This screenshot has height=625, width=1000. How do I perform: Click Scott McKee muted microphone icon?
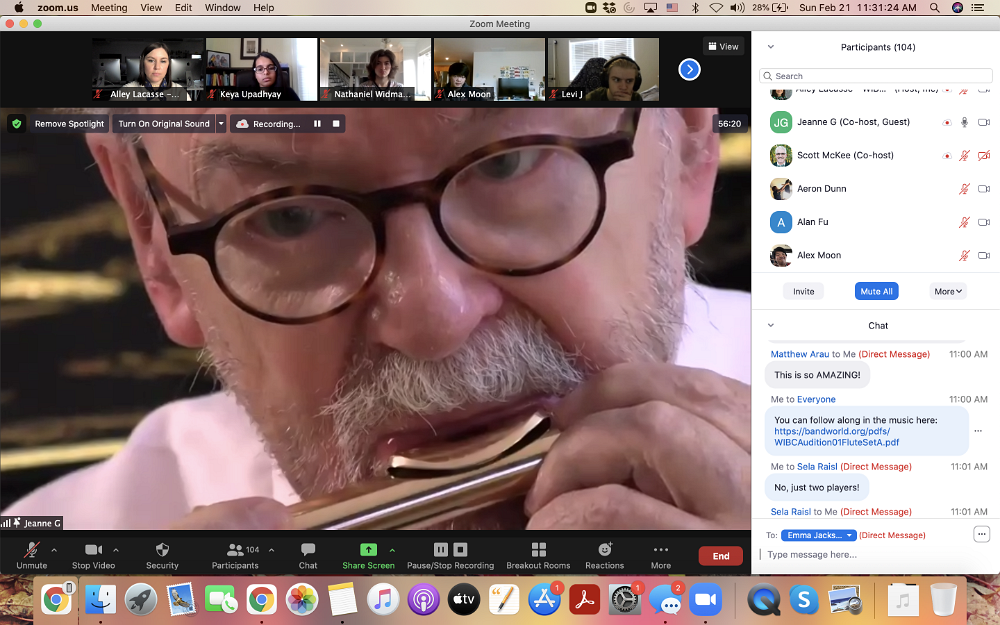[964, 155]
